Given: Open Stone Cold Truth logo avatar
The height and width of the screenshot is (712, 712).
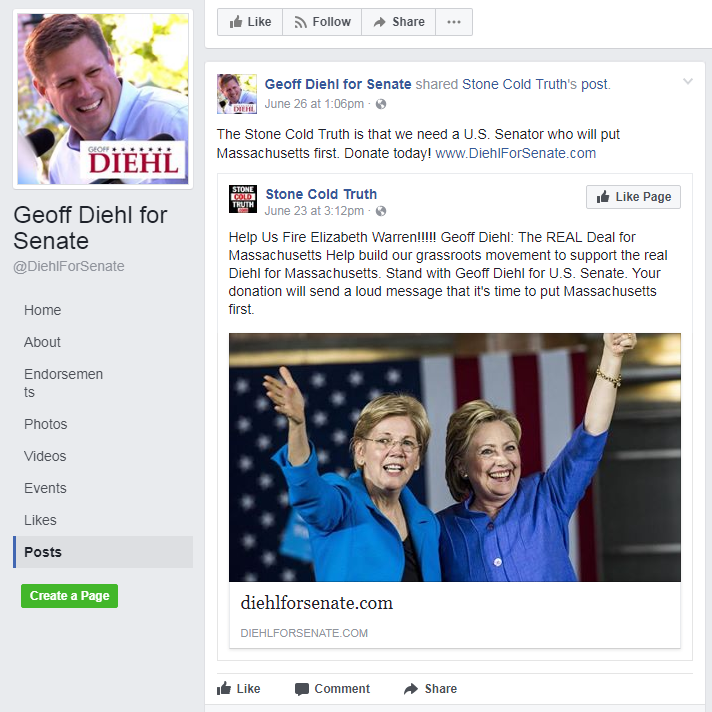Looking at the screenshot, I should [x=243, y=199].
